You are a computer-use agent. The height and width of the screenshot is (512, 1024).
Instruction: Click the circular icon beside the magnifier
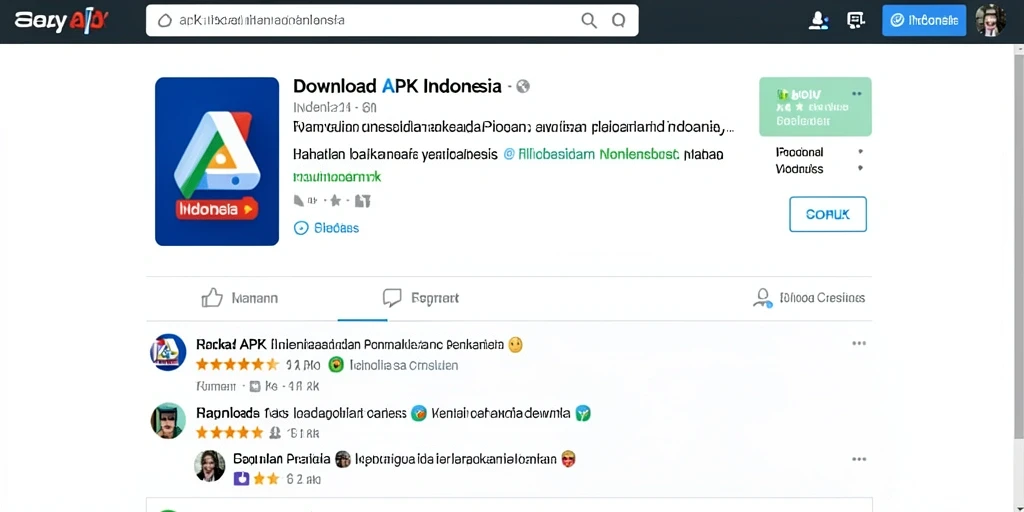[618, 21]
